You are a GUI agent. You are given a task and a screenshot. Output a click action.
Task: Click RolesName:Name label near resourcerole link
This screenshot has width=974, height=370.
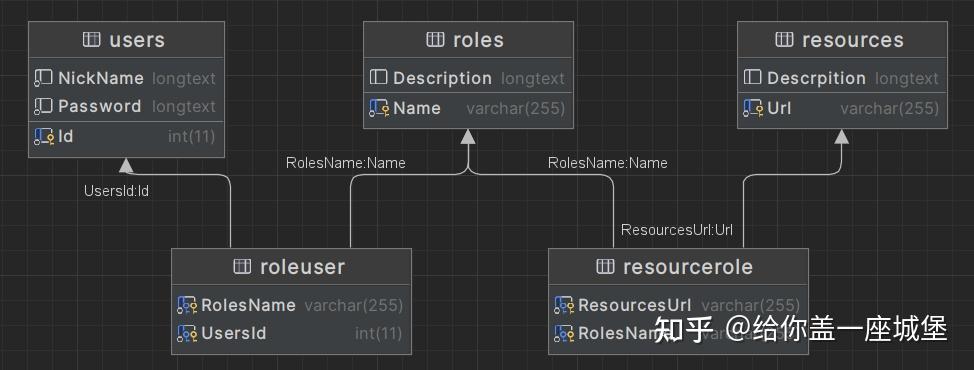[x=608, y=163]
